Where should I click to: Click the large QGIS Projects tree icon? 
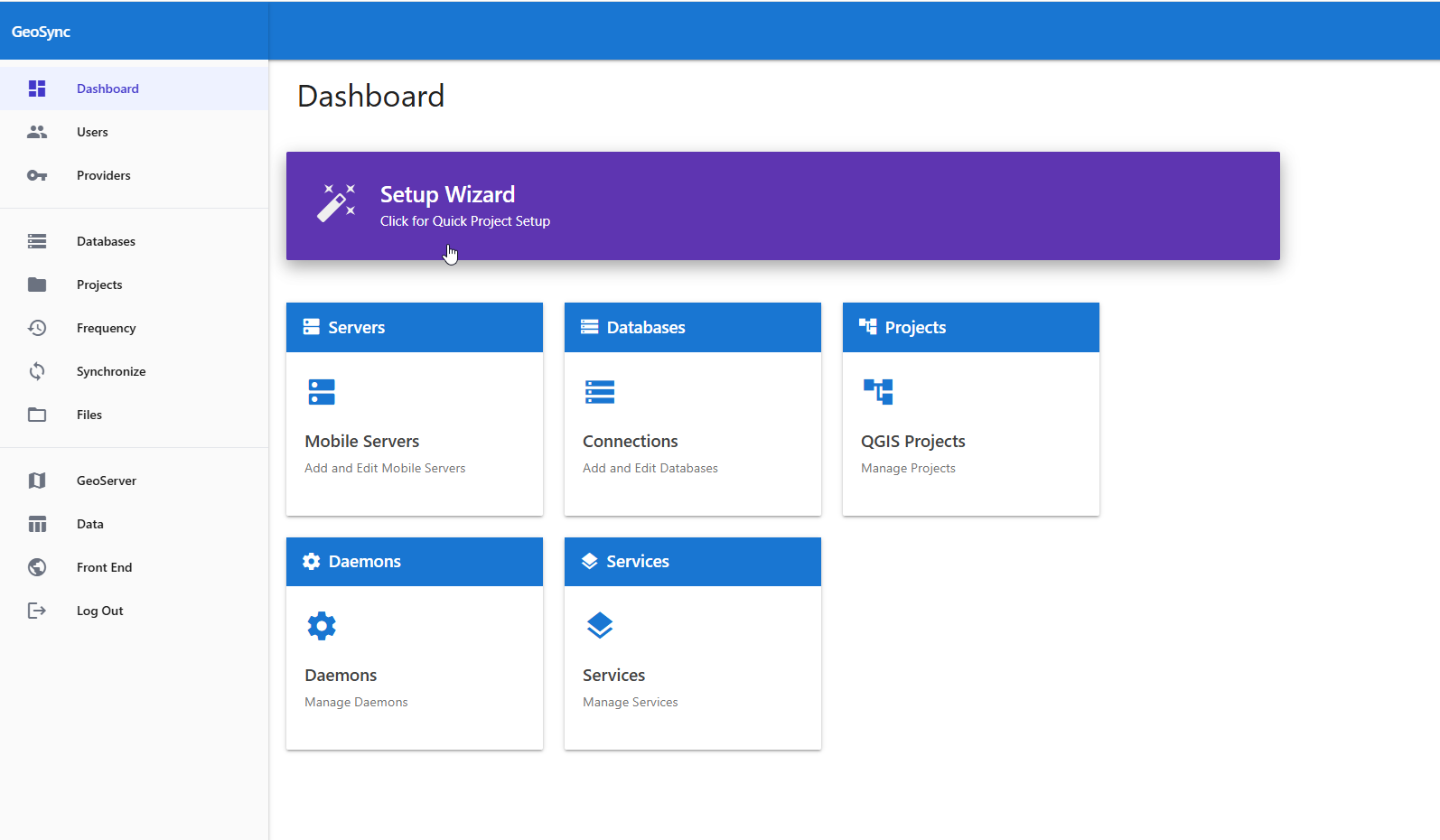pos(878,392)
